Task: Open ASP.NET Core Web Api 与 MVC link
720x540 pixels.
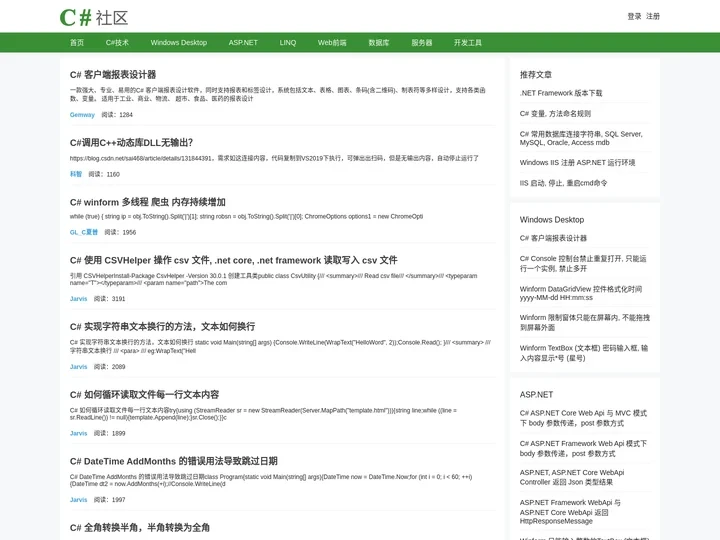Action: (583, 418)
